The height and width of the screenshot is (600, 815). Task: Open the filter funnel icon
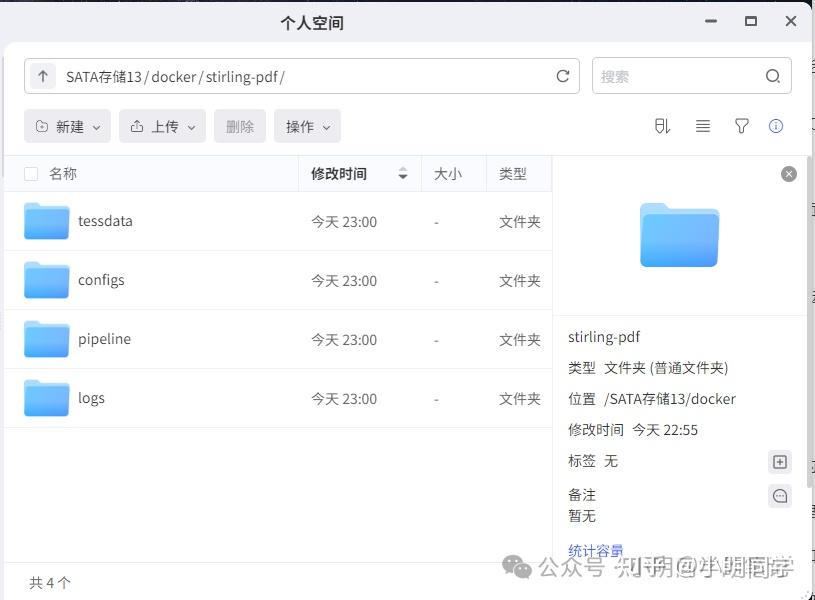point(741,126)
